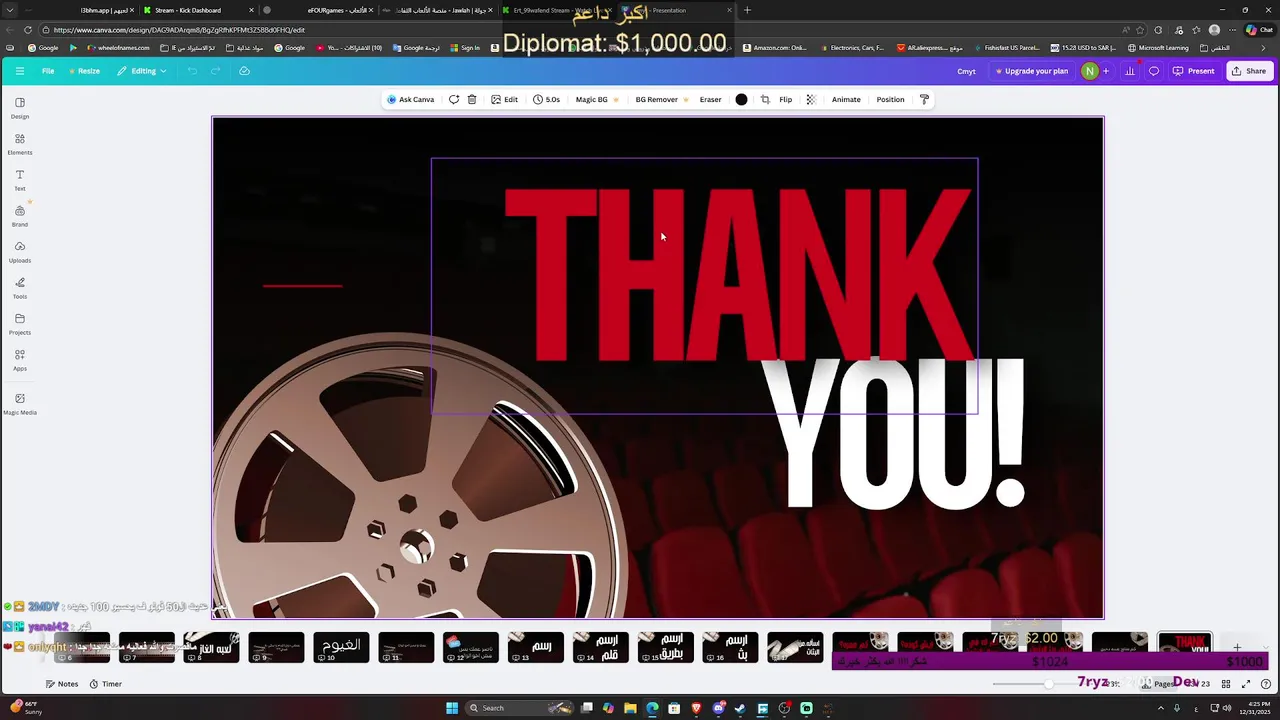Expand the Editing mode dropdown
Image resolution: width=1280 pixels, height=720 pixels.
(x=141, y=71)
